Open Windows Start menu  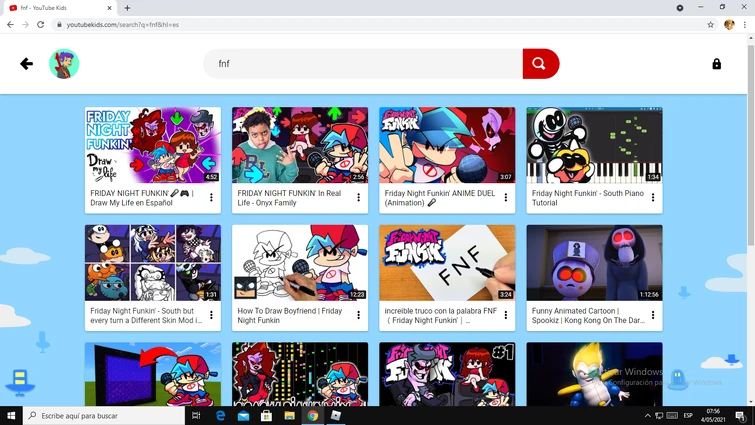(x=11, y=415)
